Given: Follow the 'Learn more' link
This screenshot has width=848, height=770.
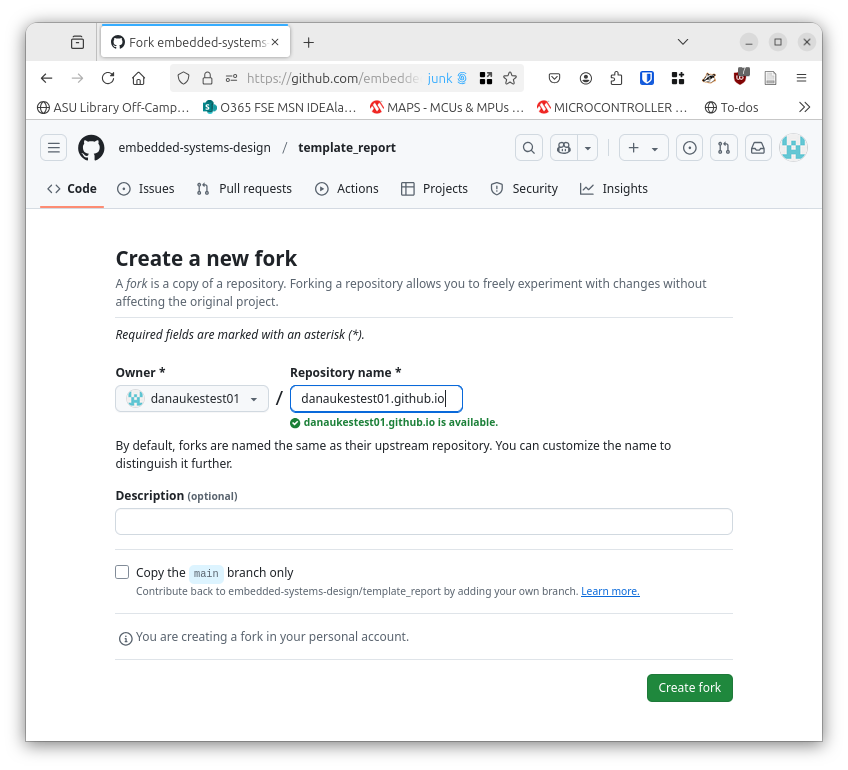Looking at the screenshot, I should tap(610, 591).
